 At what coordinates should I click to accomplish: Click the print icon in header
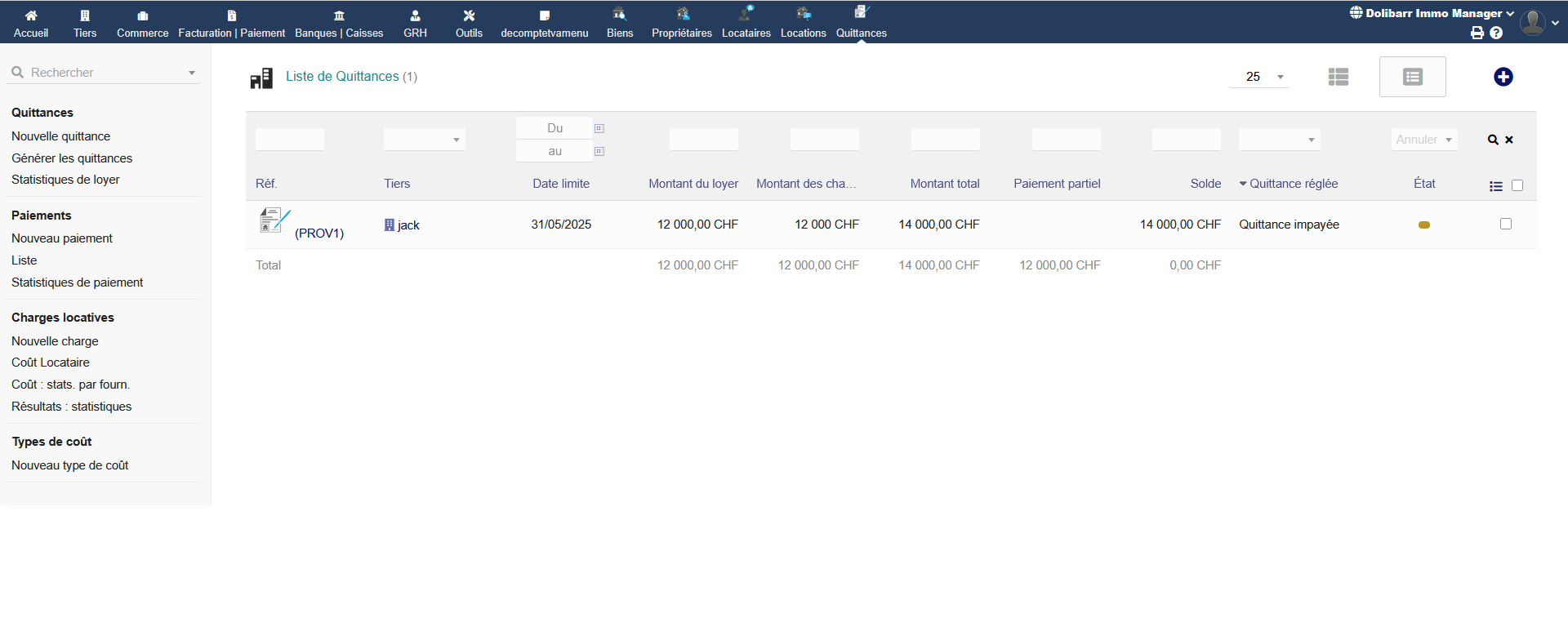click(x=1477, y=33)
